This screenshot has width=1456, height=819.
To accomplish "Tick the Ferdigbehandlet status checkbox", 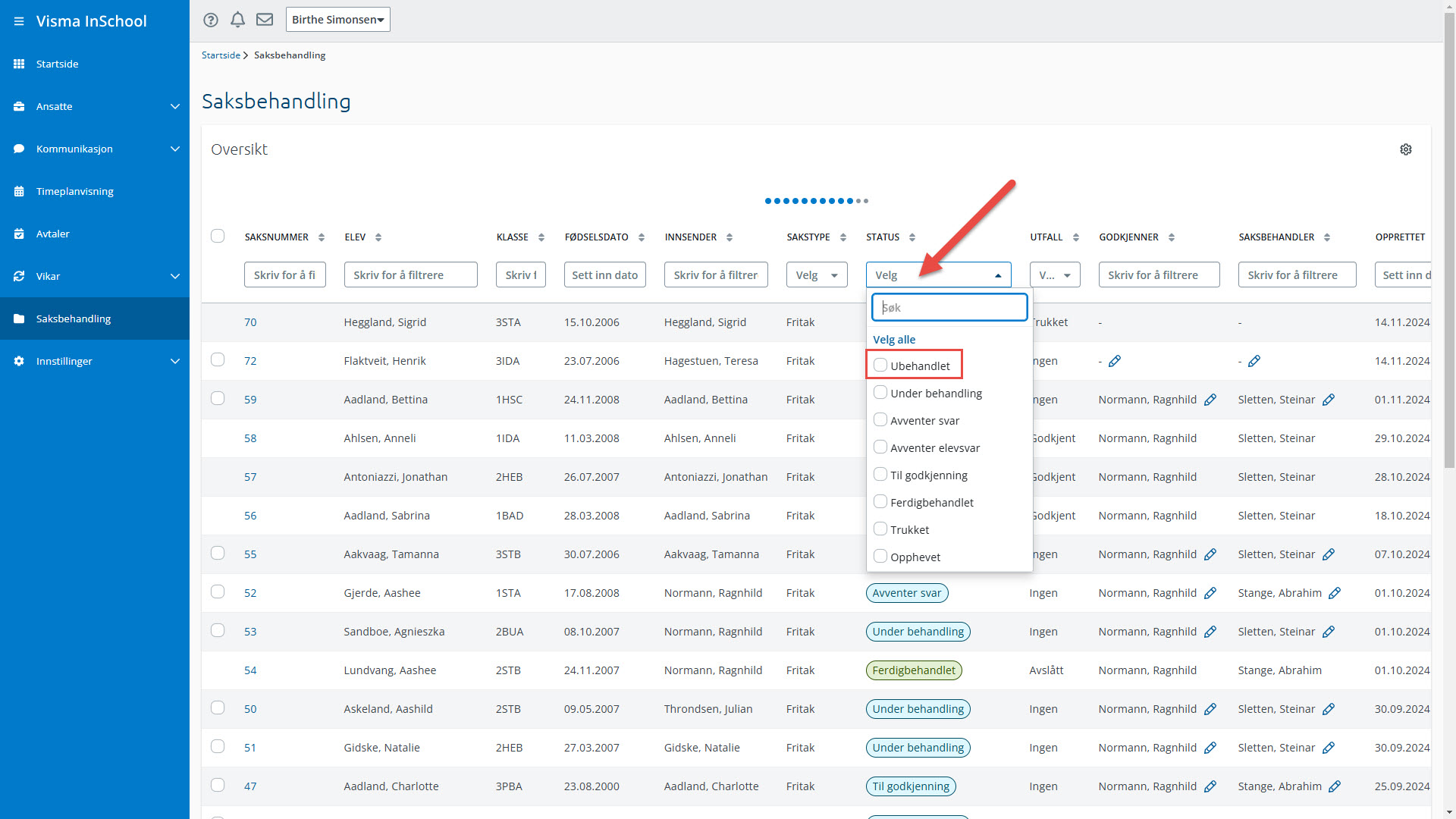I will point(880,502).
